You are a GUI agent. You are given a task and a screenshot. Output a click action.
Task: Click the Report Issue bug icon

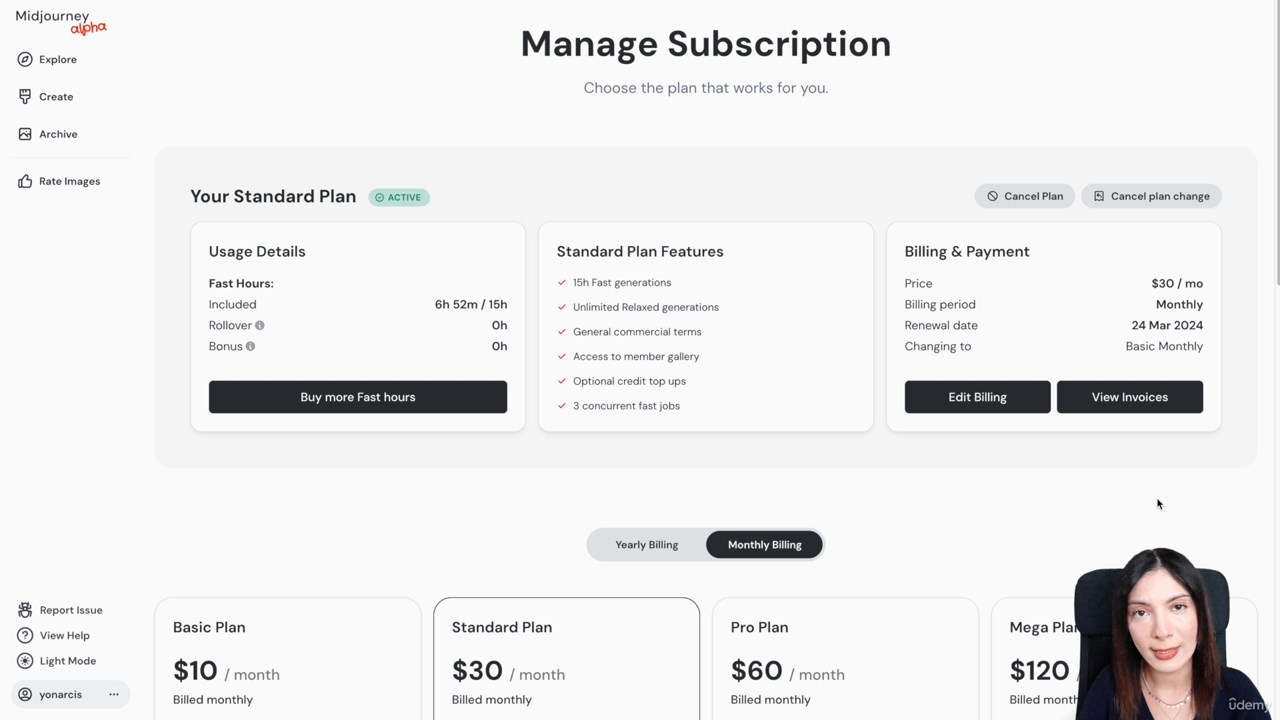click(25, 610)
